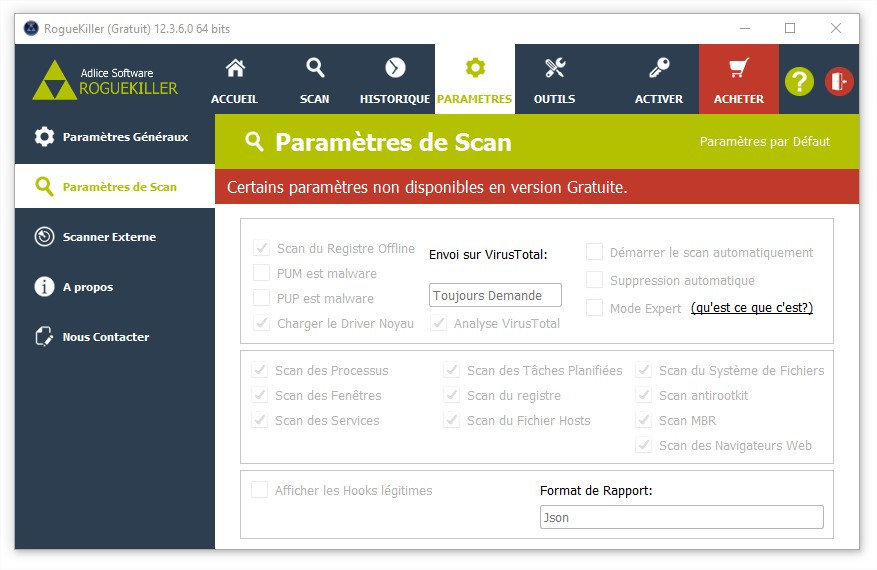Maximize the RogueKiller window
Viewport: 877px width, 570px height.
(790, 28)
